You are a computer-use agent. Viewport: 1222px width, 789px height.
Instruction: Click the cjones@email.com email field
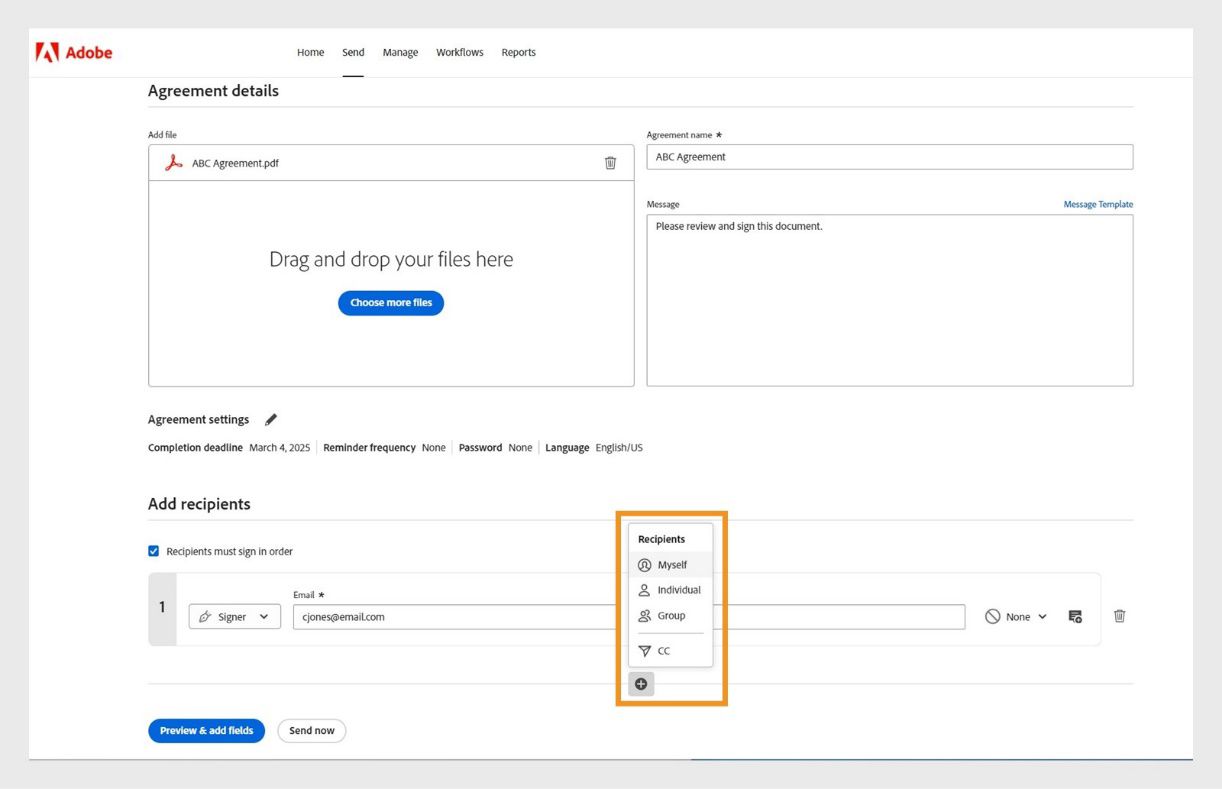pyautogui.click(x=450, y=616)
